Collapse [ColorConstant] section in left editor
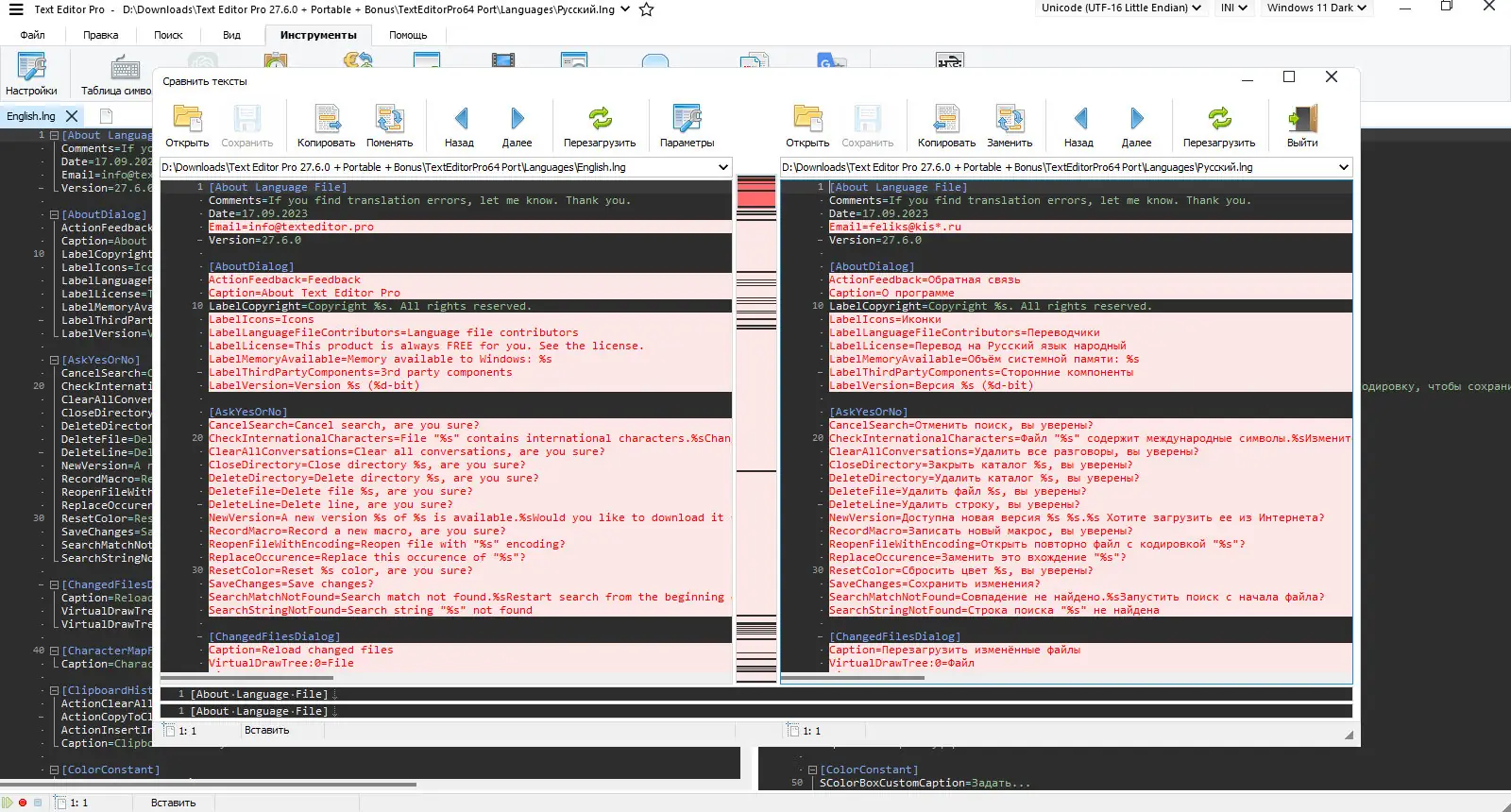The image size is (1511, 812). click(54, 770)
